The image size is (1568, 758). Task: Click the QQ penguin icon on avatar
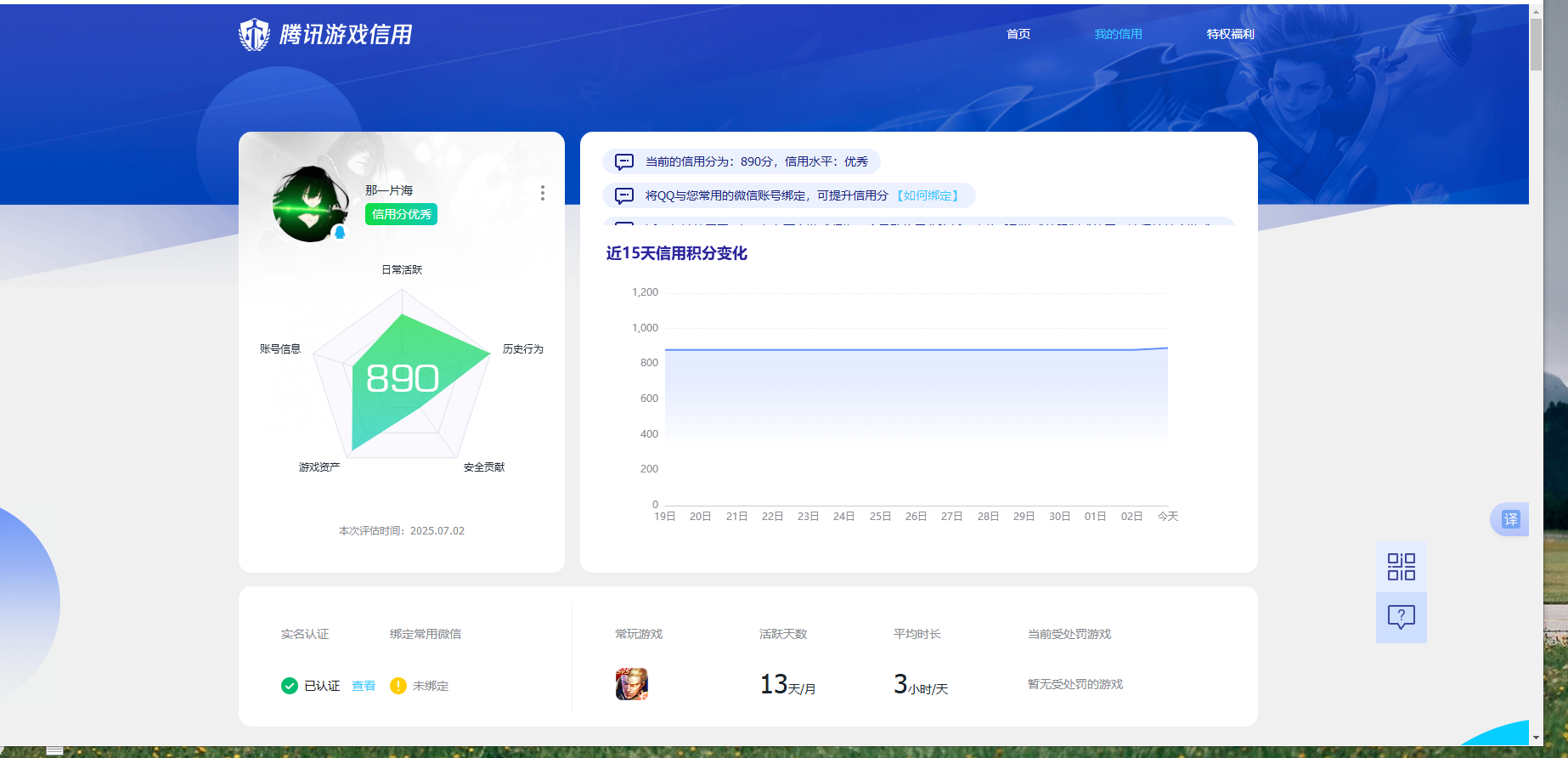pos(340,232)
